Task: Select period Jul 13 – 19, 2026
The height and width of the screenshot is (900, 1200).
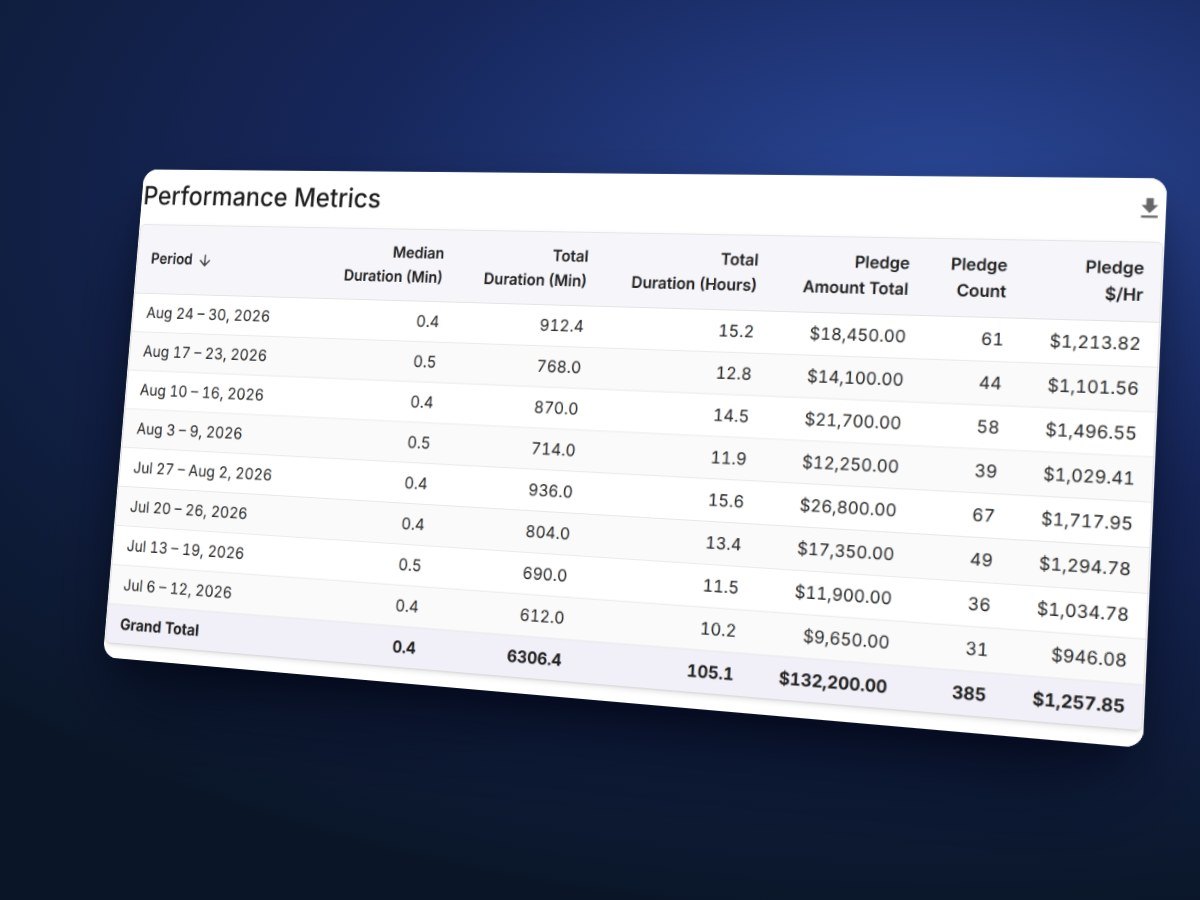Action: tap(185, 549)
